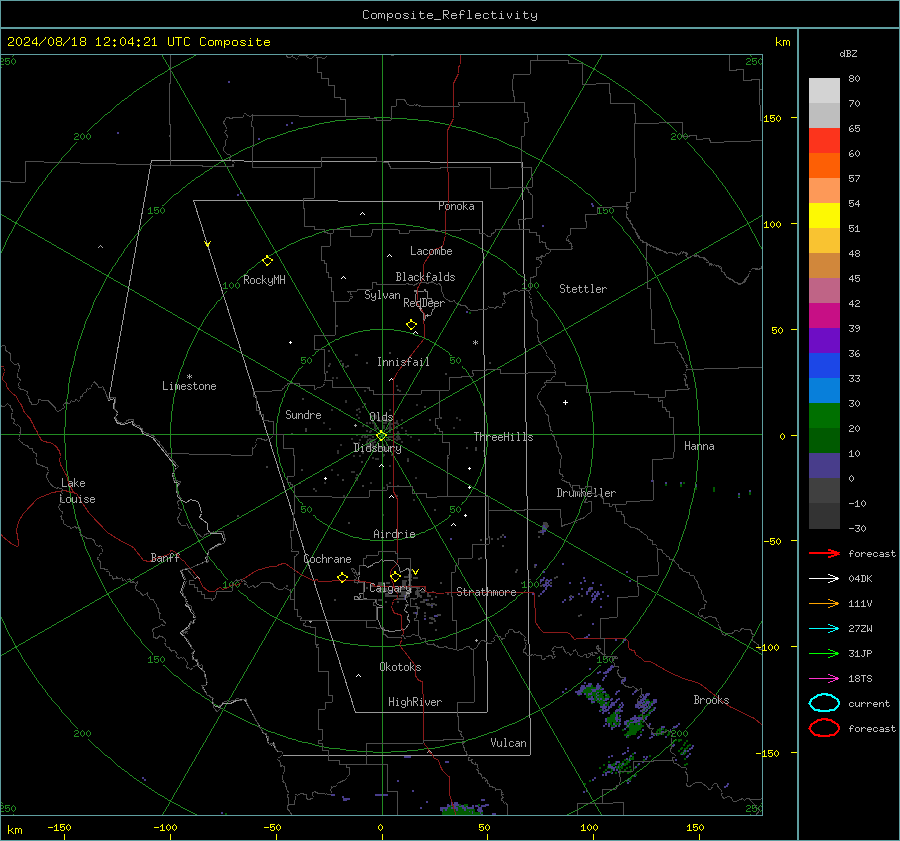
Task: Select the RedDeer city label
Action: (x=424, y=303)
